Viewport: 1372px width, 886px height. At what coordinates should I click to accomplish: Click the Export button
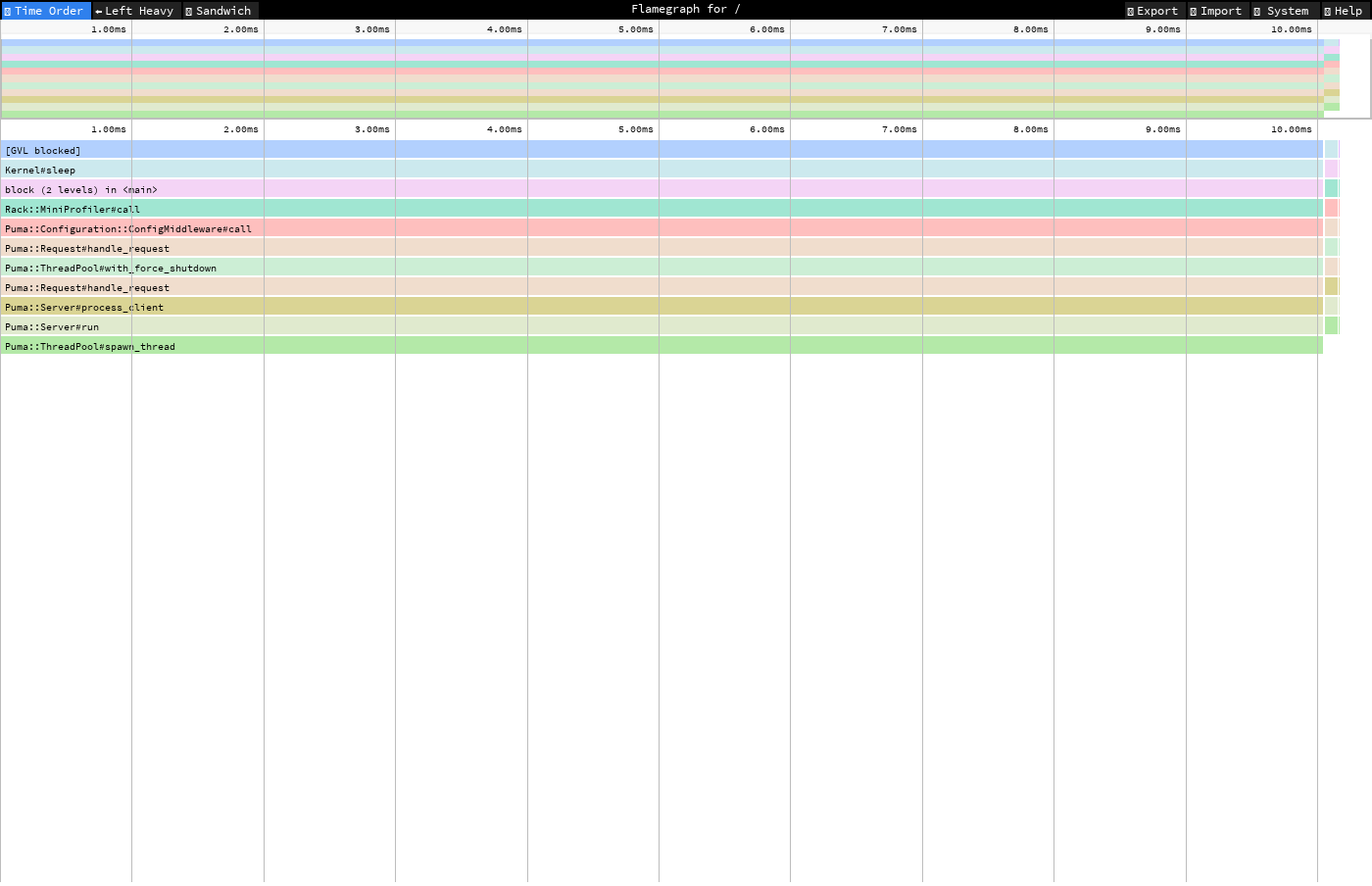1151,11
